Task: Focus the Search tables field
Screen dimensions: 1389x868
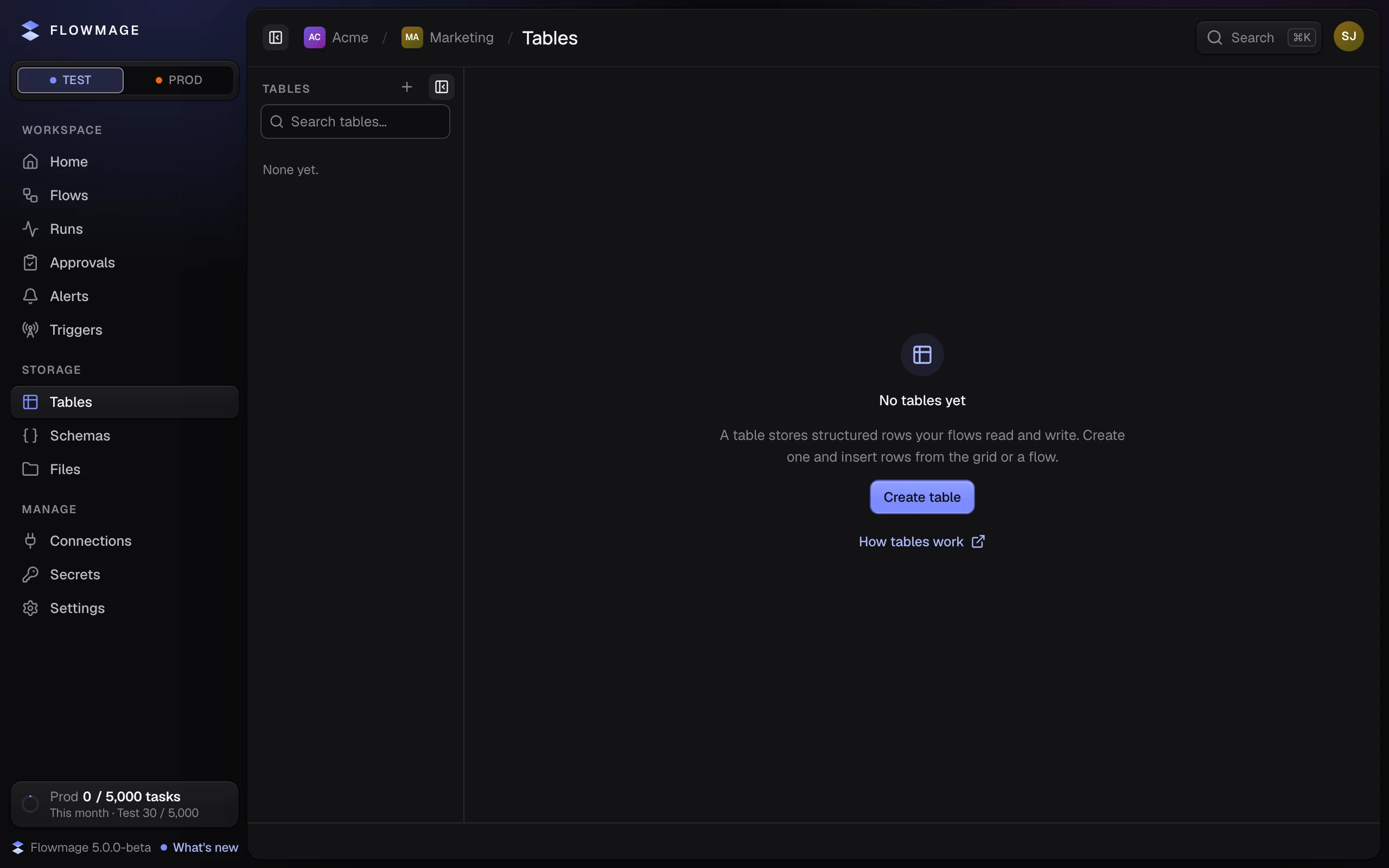Action: click(355, 122)
